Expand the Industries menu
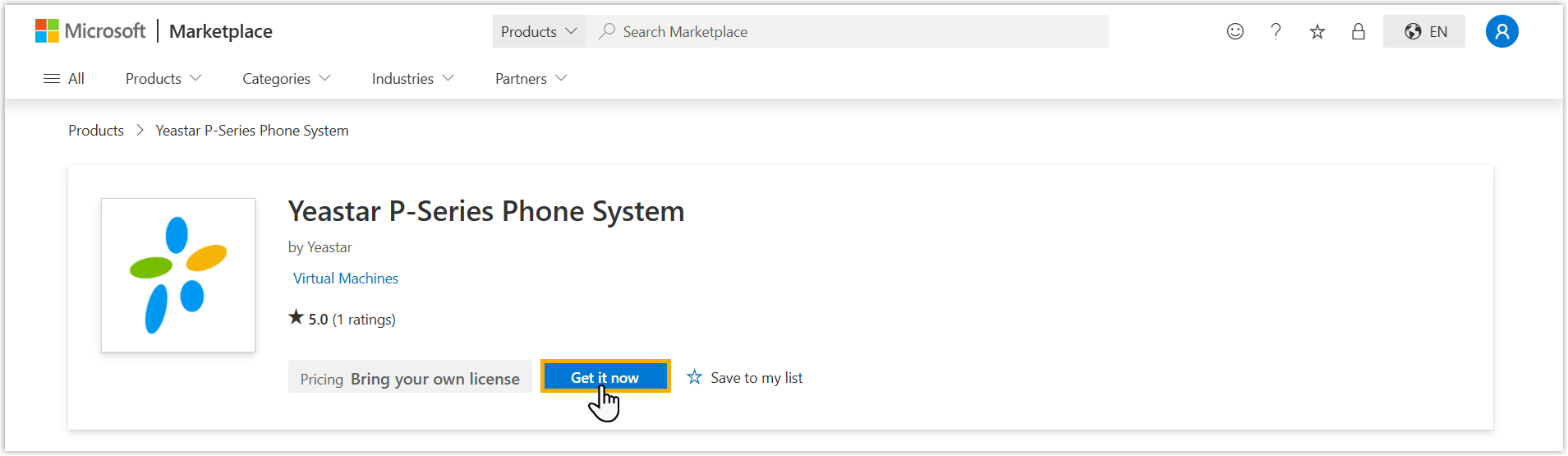1568x456 pixels. tap(412, 79)
